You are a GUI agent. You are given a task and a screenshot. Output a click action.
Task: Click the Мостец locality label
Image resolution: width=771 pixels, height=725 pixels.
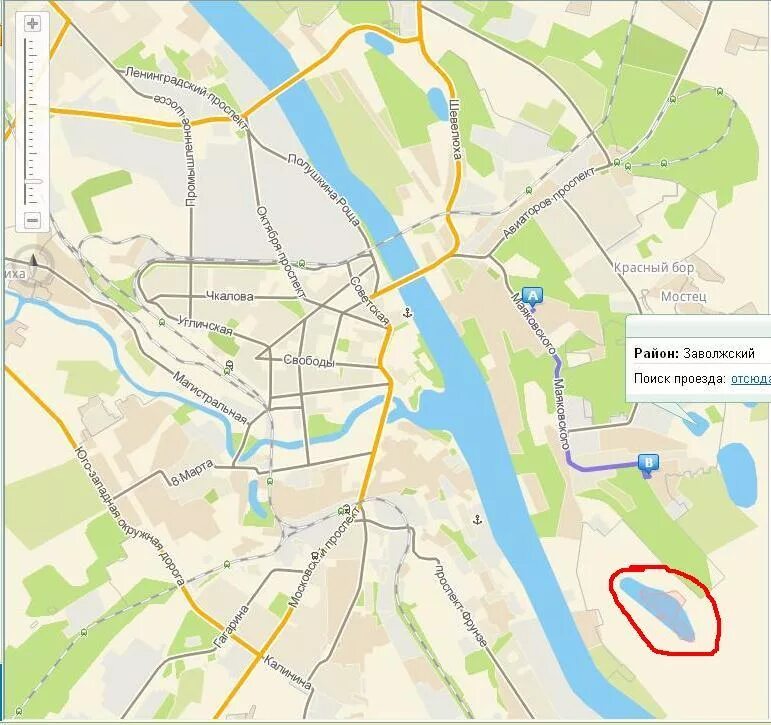pos(683,297)
